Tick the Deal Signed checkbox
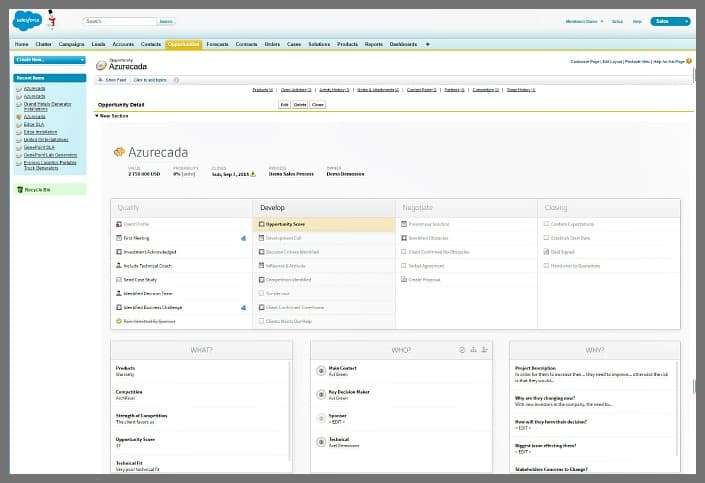 546,252
